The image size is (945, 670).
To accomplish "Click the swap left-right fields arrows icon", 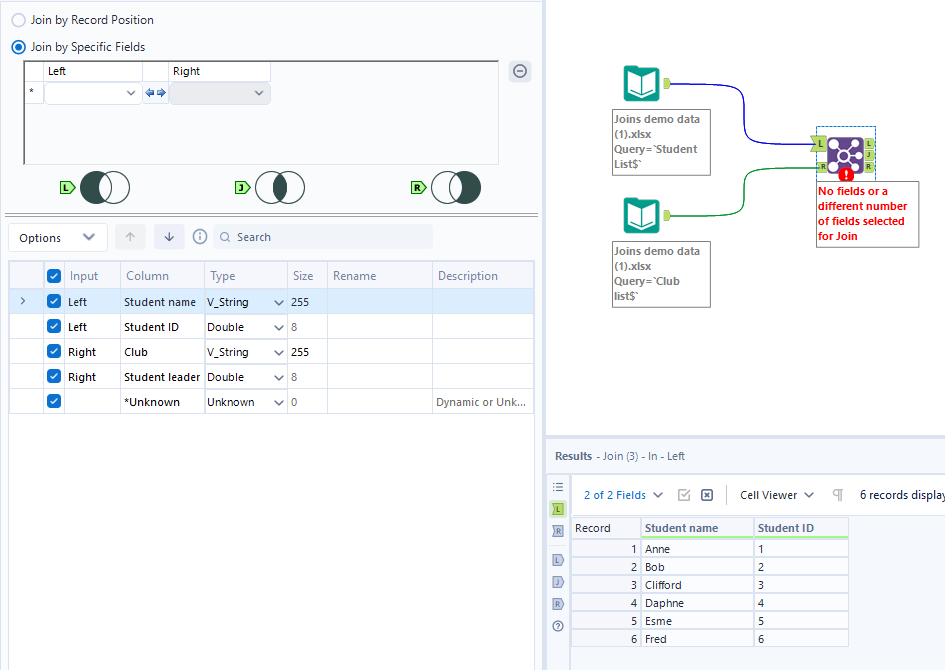I will [x=155, y=93].
